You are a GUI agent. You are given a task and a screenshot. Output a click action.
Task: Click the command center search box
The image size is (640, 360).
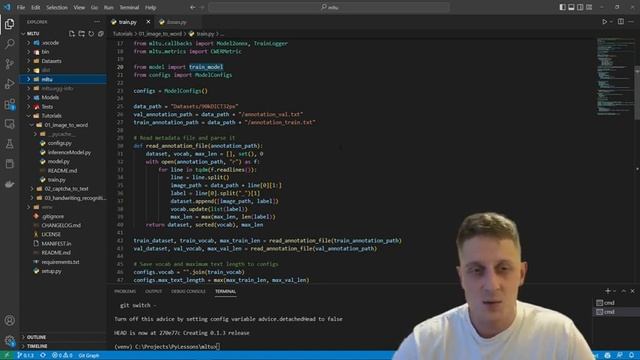[x=329, y=7]
